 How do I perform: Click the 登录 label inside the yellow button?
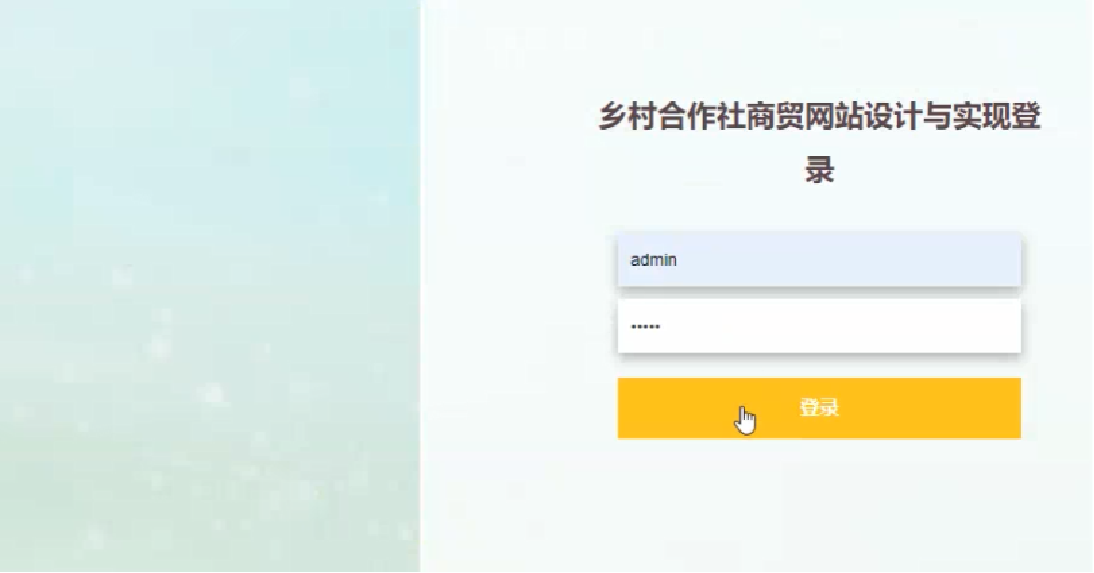coord(819,408)
